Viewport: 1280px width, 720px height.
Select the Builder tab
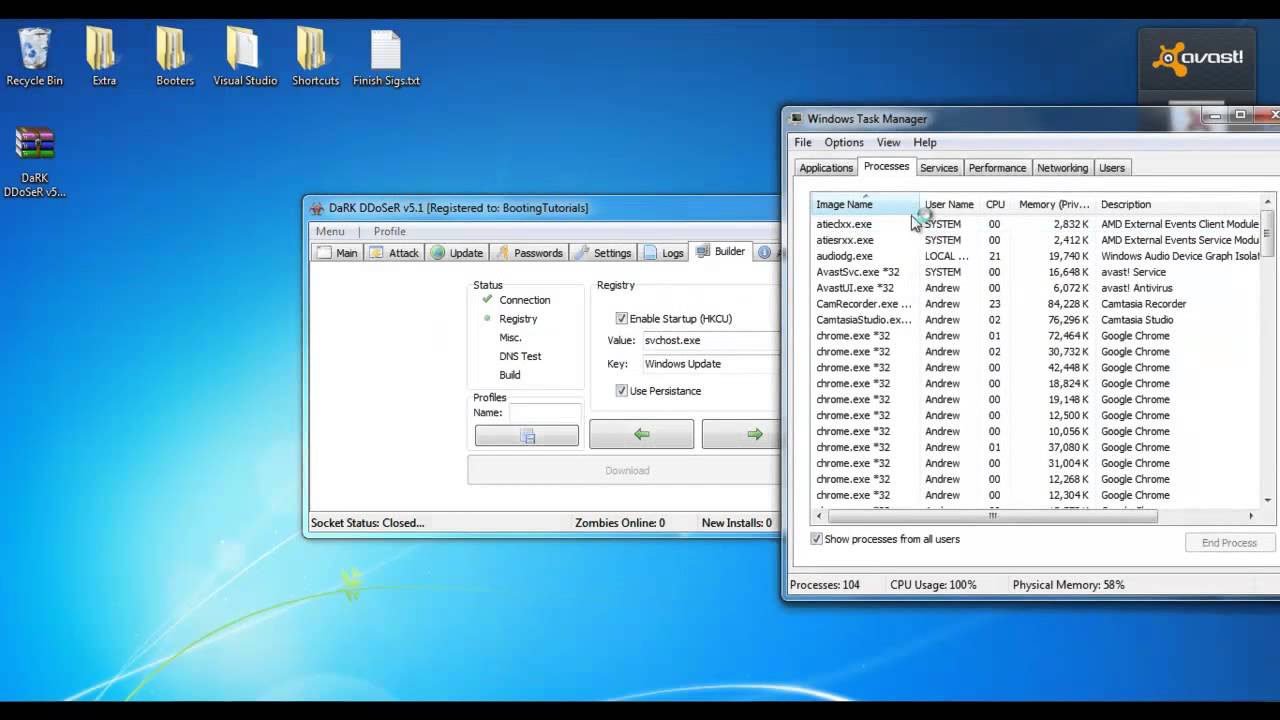[721, 251]
